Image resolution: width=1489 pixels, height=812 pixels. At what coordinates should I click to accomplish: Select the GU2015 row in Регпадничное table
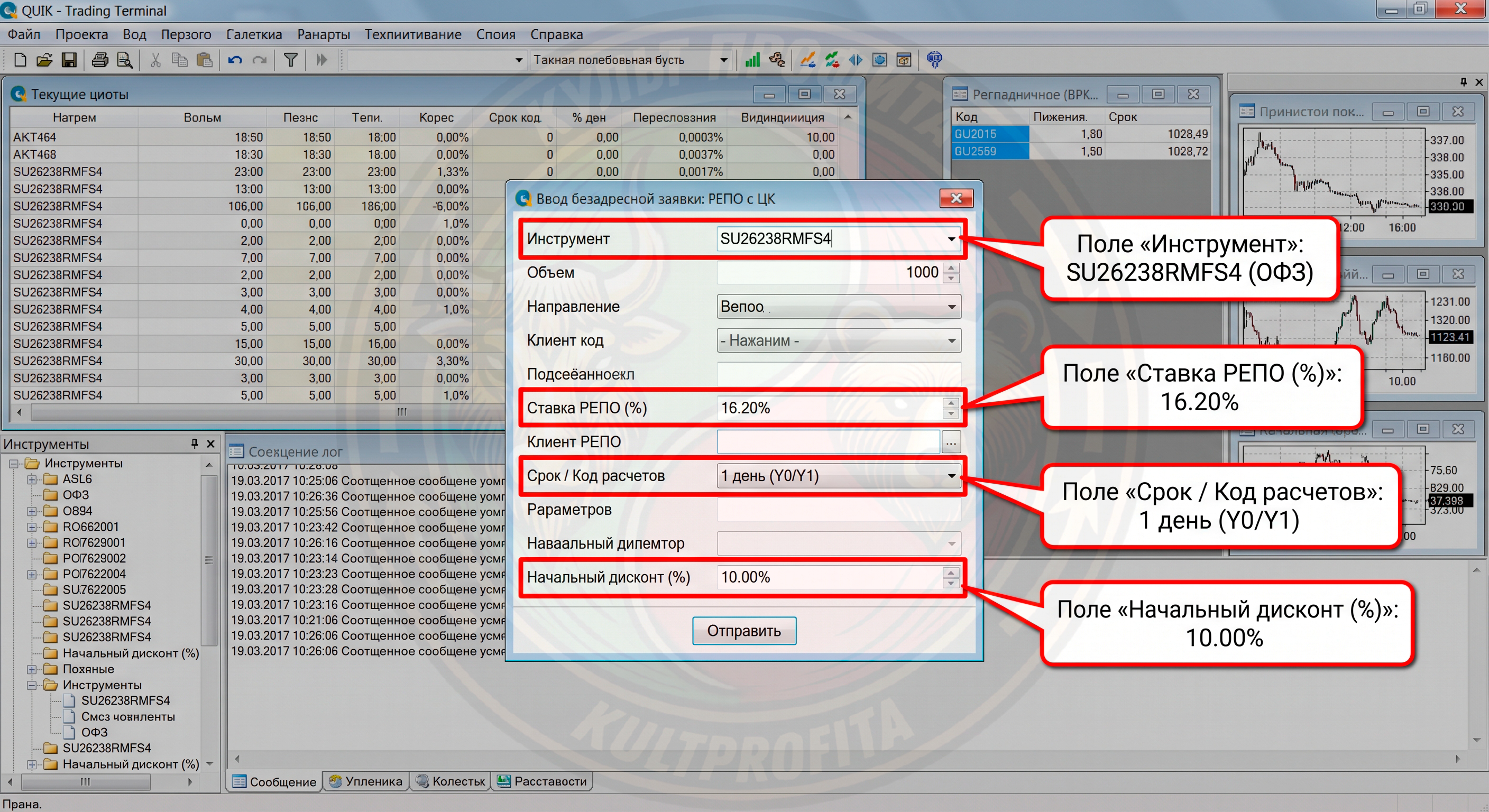1080,134
